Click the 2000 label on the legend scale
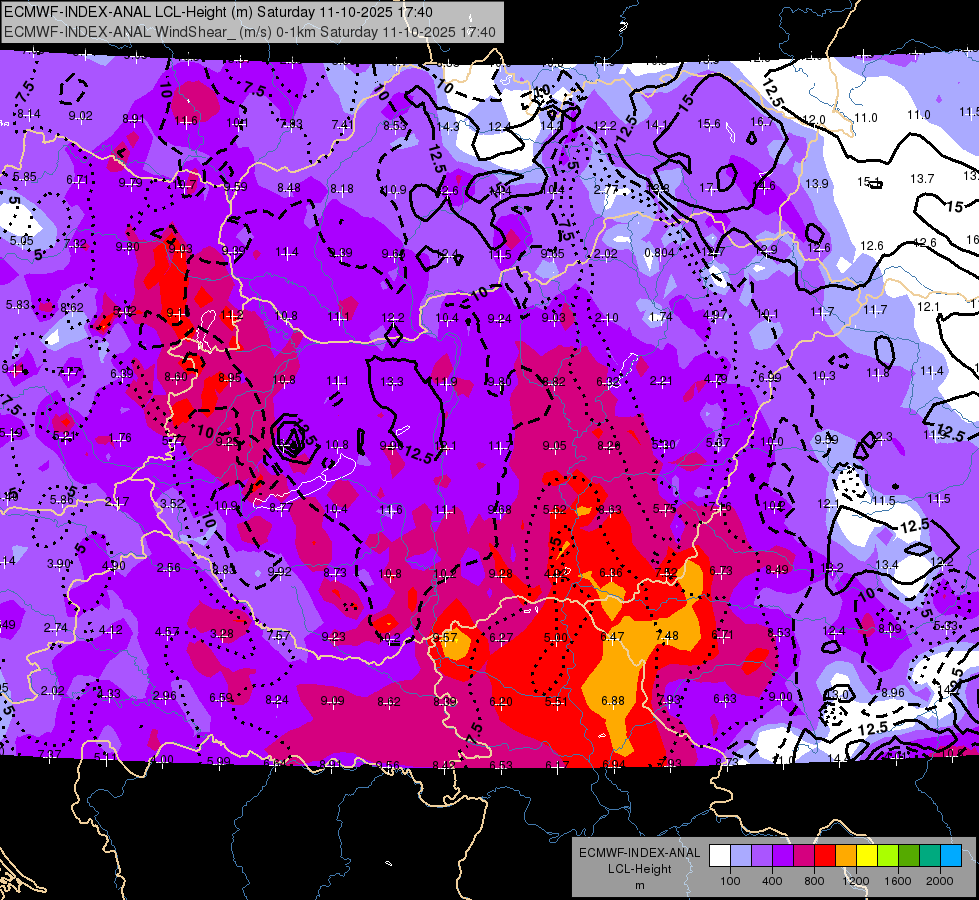This screenshot has height=900, width=979. tap(940, 881)
